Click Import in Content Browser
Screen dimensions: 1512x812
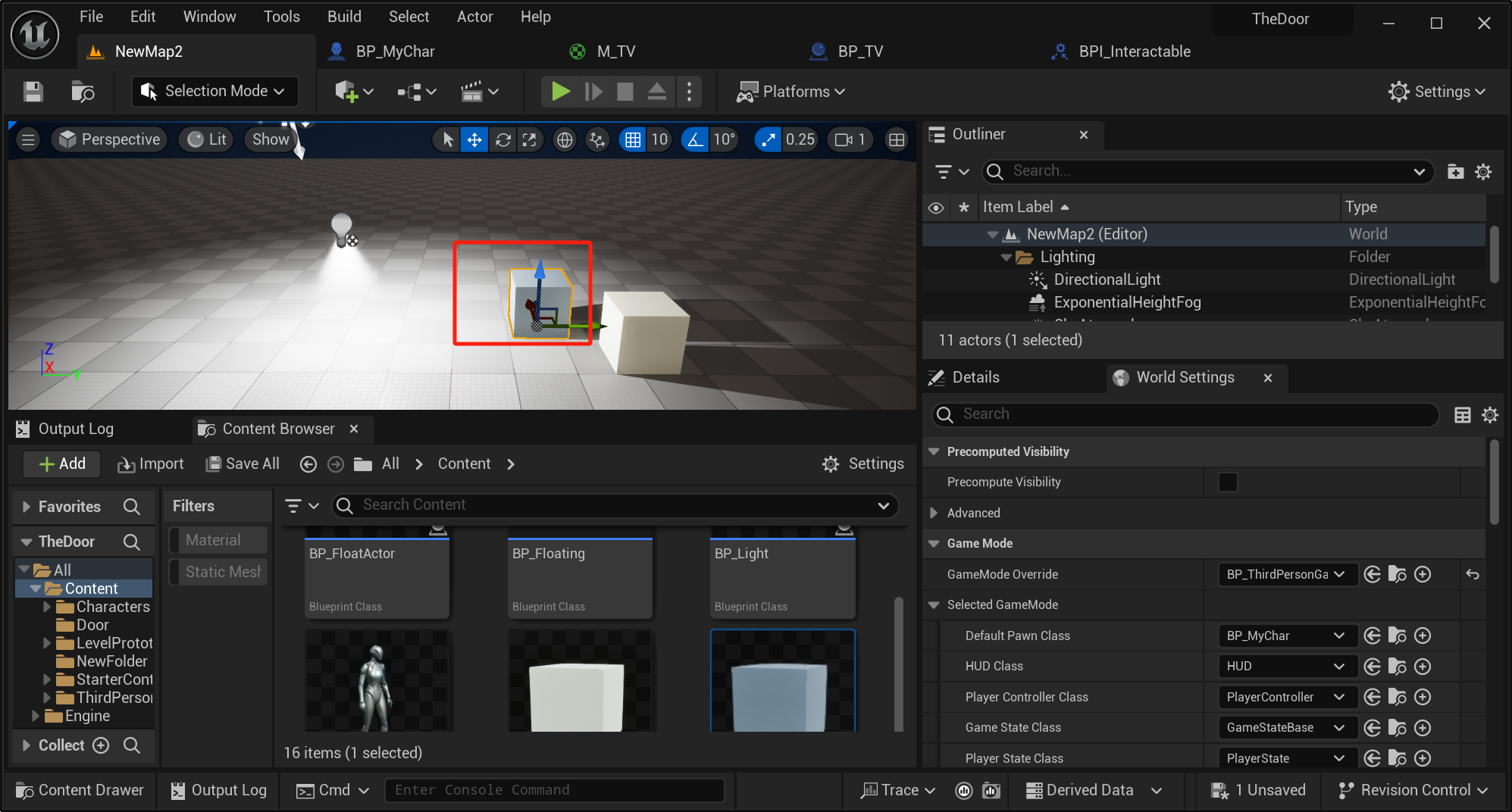pyautogui.click(x=150, y=464)
